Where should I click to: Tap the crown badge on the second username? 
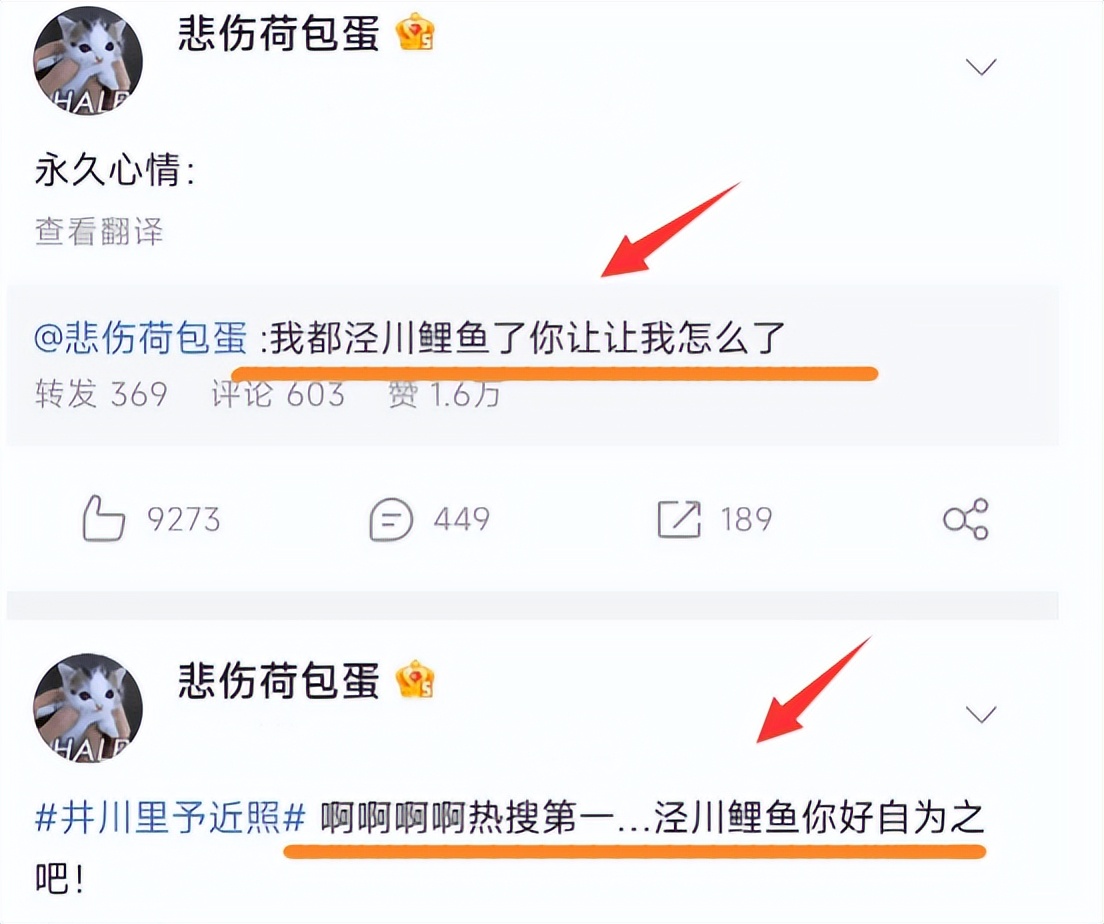pyautogui.click(x=415, y=680)
